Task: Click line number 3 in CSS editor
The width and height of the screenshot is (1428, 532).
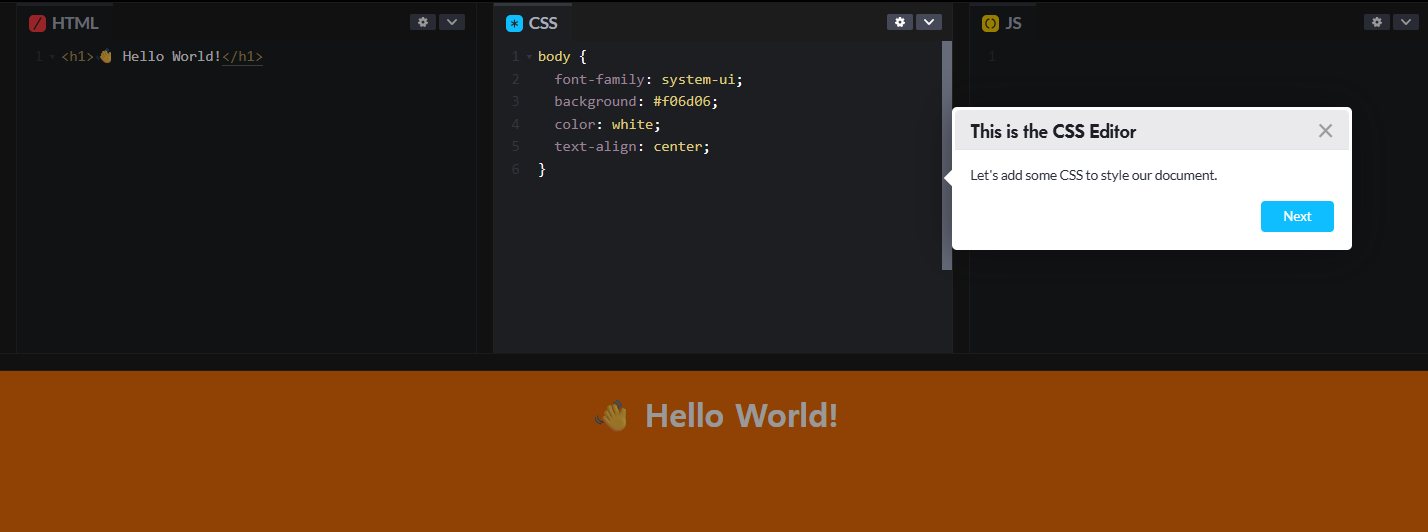Action: tap(515, 101)
